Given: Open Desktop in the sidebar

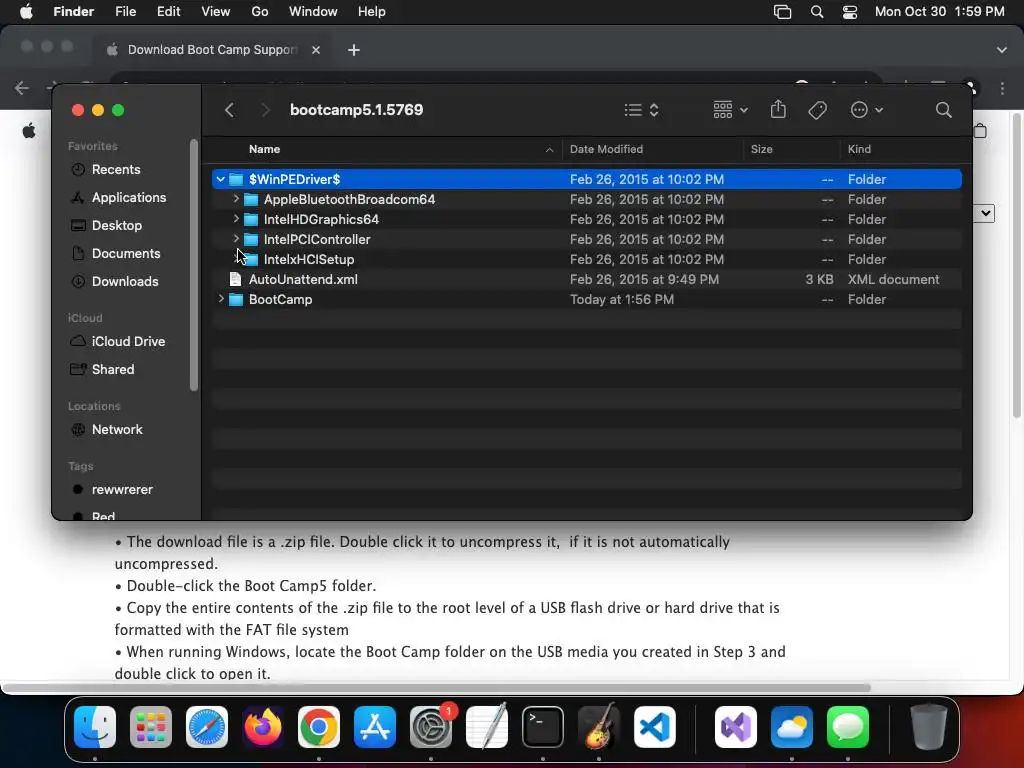Looking at the screenshot, I should click(116, 225).
